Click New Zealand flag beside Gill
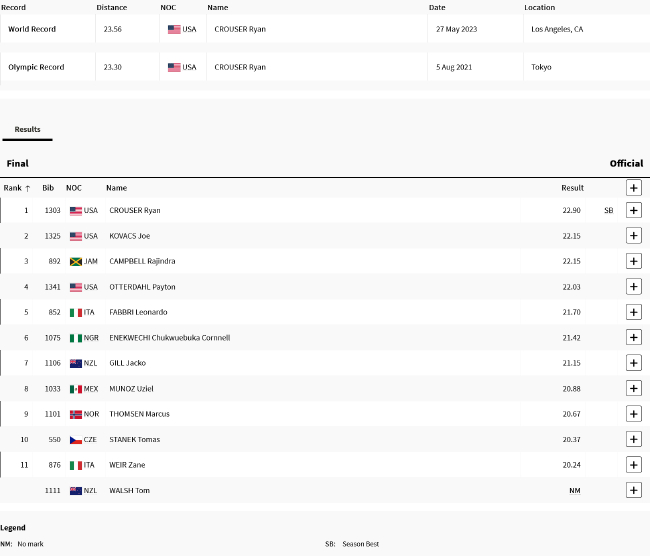The height and width of the screenshot is (556, 650). [x=75, y=363]
